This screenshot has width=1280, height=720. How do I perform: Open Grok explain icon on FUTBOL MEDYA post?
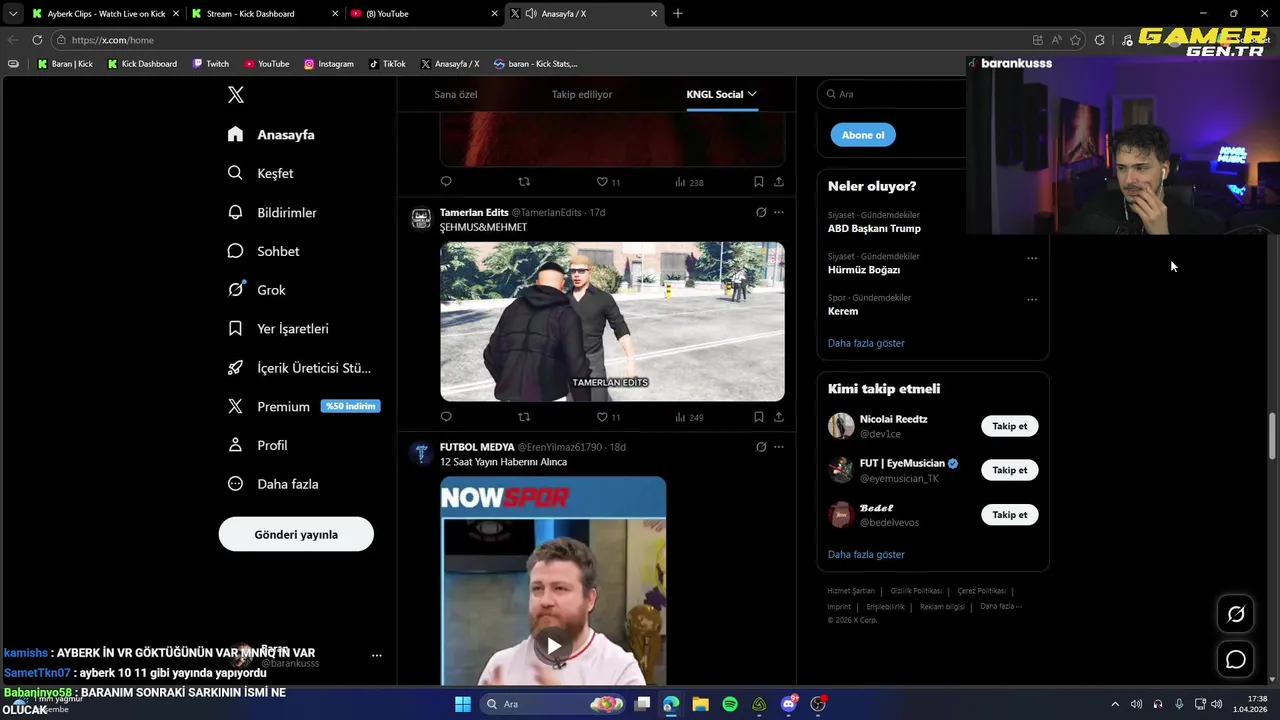point(761,447)
